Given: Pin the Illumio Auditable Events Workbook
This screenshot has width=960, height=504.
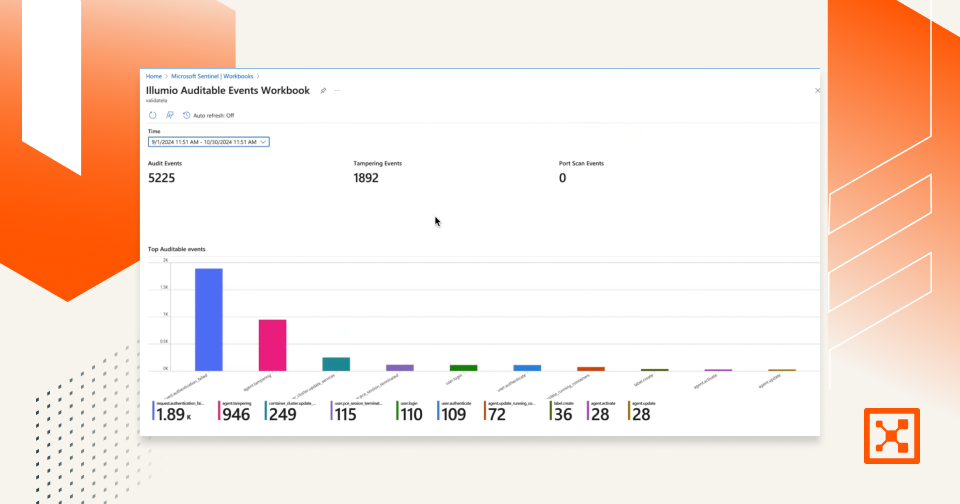Looking at the screenshot, I should click(x=323, y=91).
